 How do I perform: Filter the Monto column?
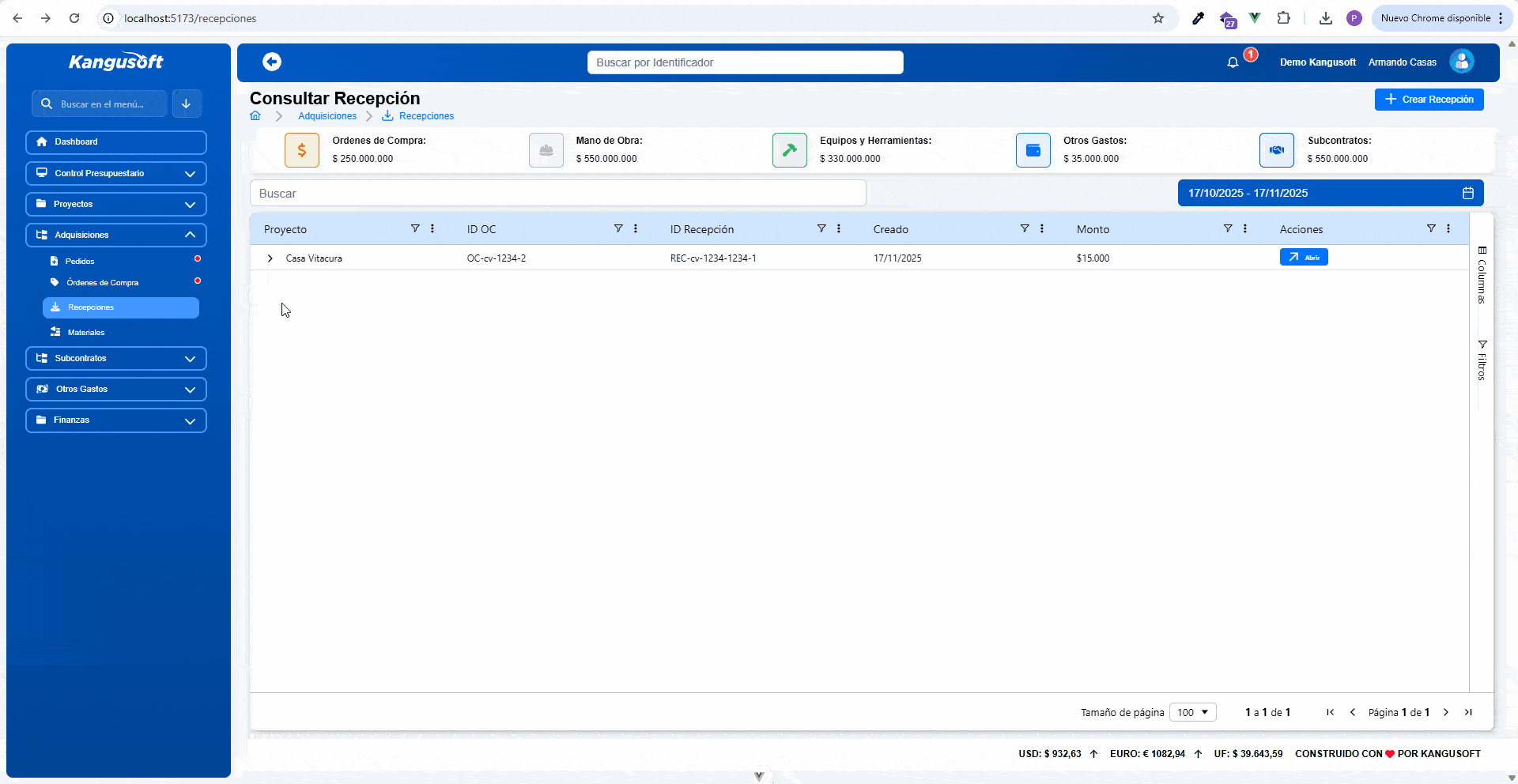pos(1228,228)
